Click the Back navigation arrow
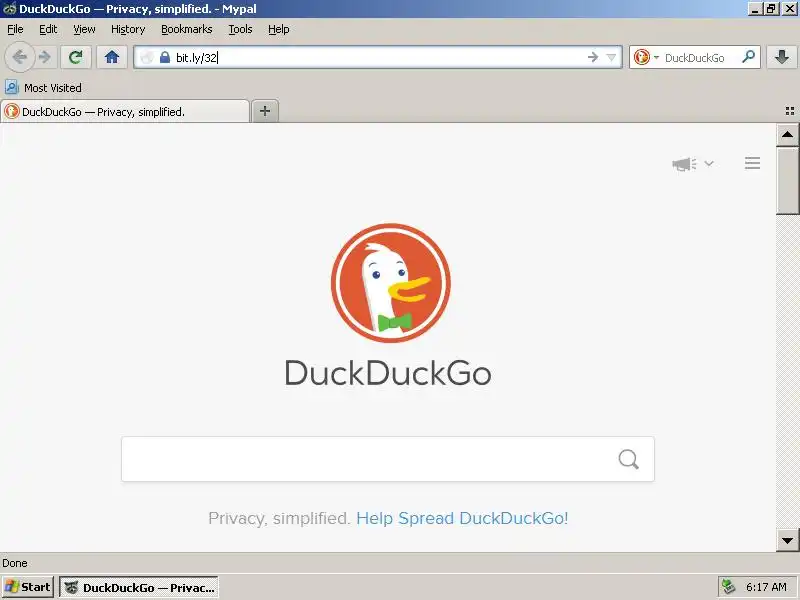Screen dimensions: 800x600 (19, 57)
